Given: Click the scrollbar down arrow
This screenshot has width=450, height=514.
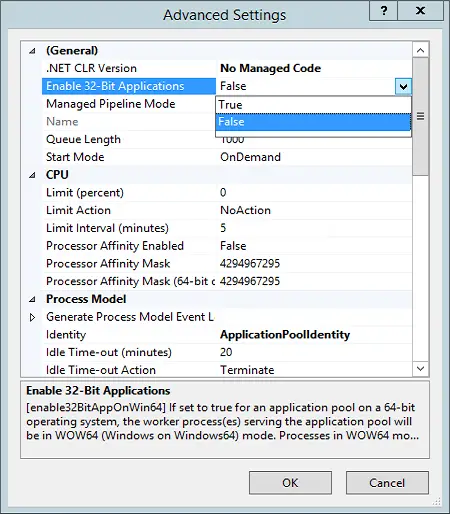Looking at the screenshot, I should pos(421,368).
